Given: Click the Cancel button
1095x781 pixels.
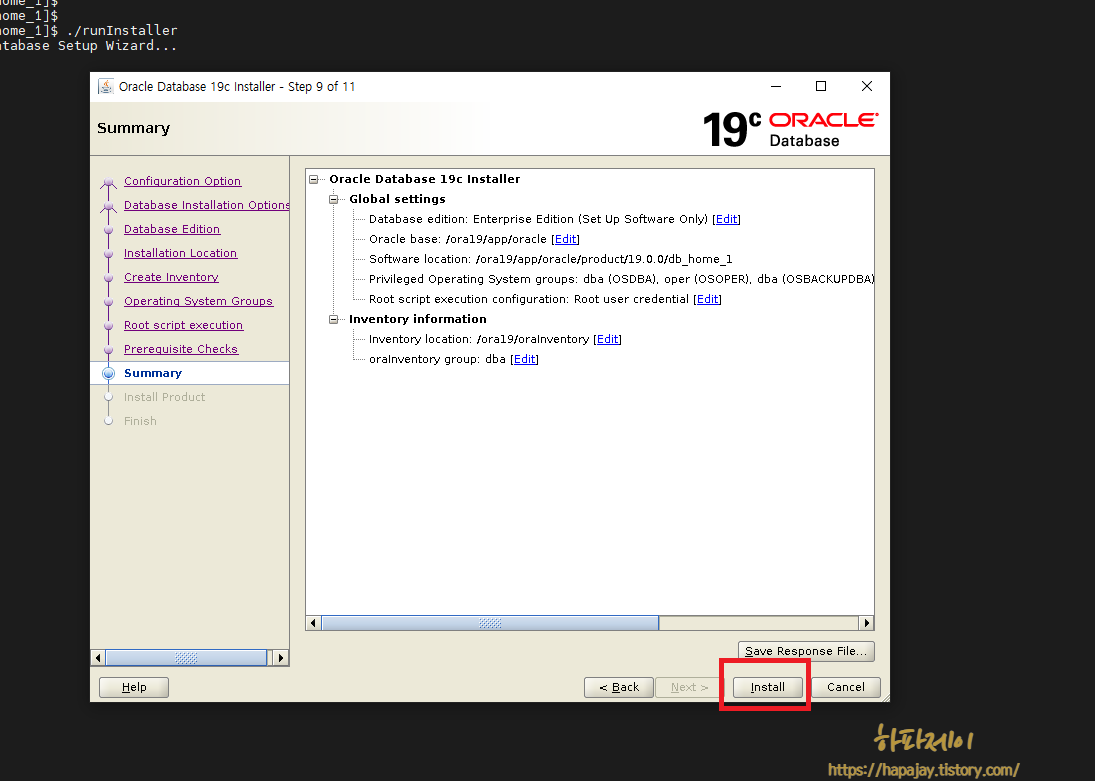Looking at the screenshot, I should [846, 687].
